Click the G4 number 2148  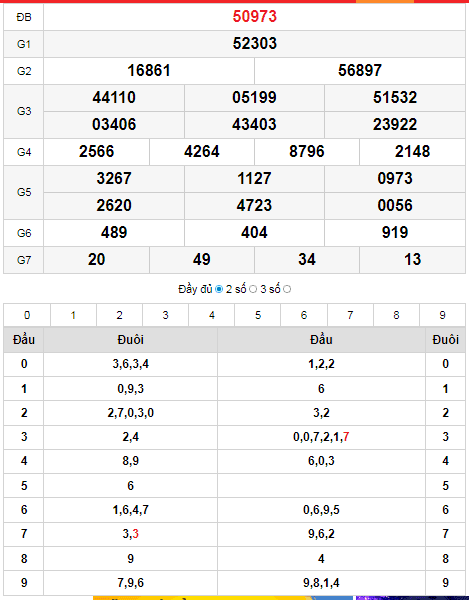tap(412, 152)
